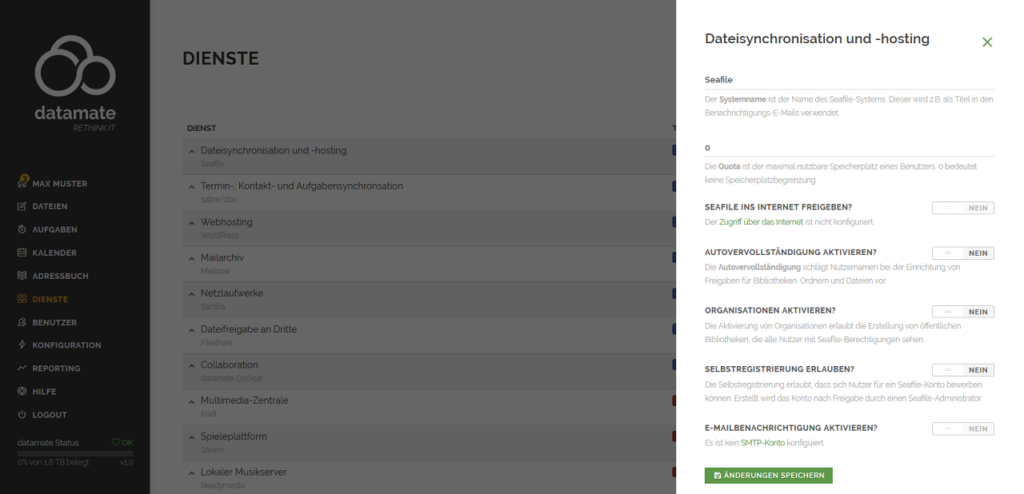Expand the Netzlaufwerke row chevron
The width and height of the screenshot is (1024, 494).
tap(191, 294)
